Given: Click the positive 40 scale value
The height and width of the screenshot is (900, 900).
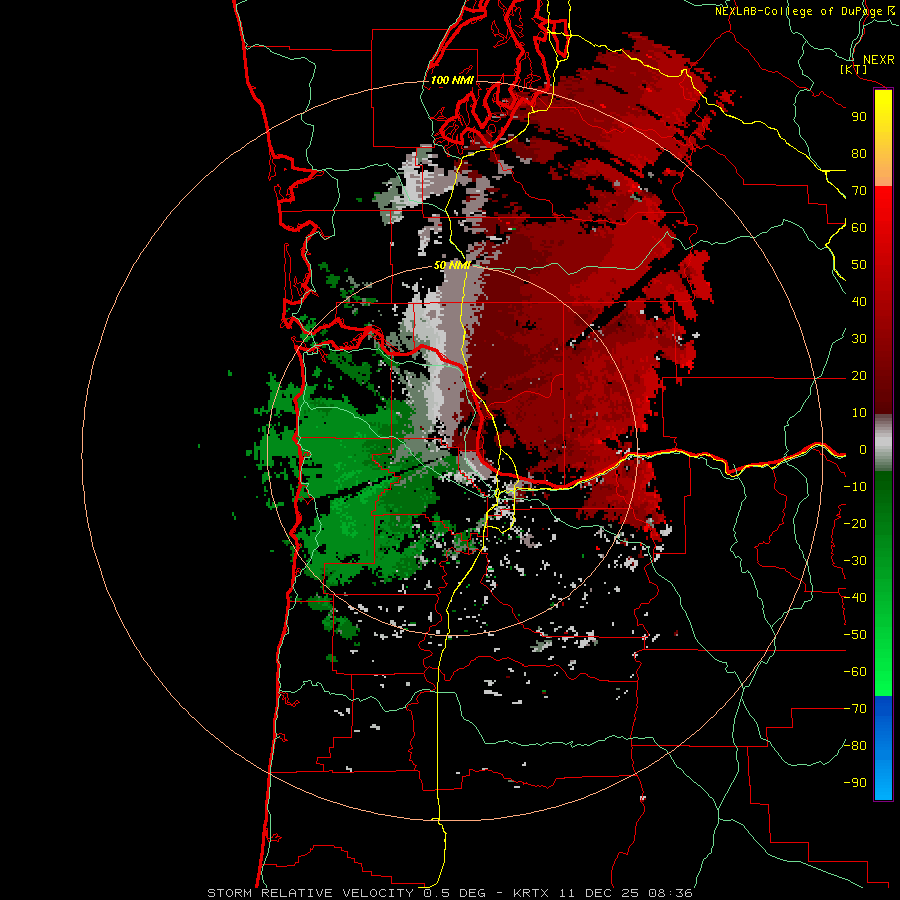Looking at the screenshot, I should click(x=859, y=301).
